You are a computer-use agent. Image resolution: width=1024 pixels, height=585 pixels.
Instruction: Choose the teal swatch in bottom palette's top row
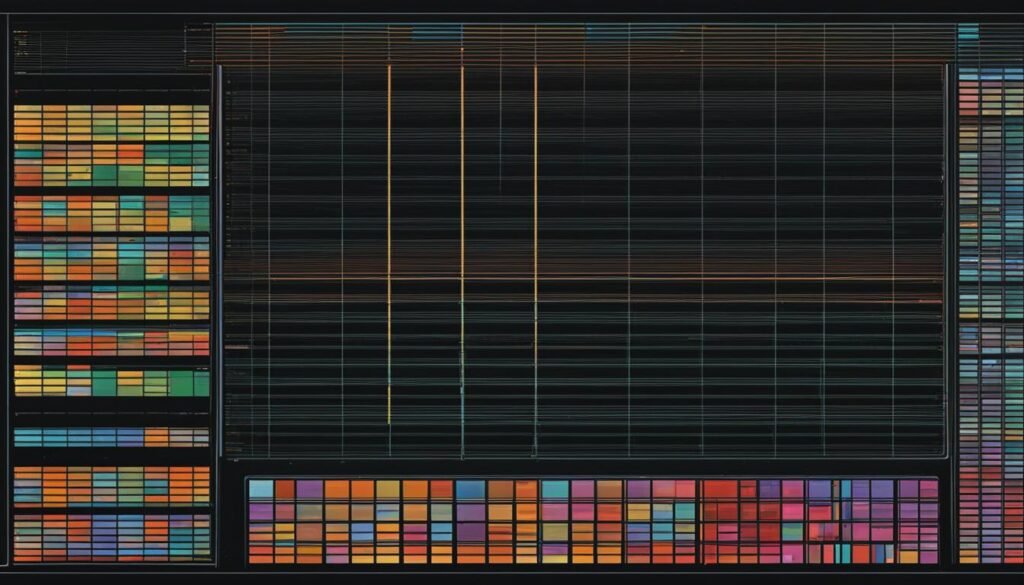tap(555, 489)
